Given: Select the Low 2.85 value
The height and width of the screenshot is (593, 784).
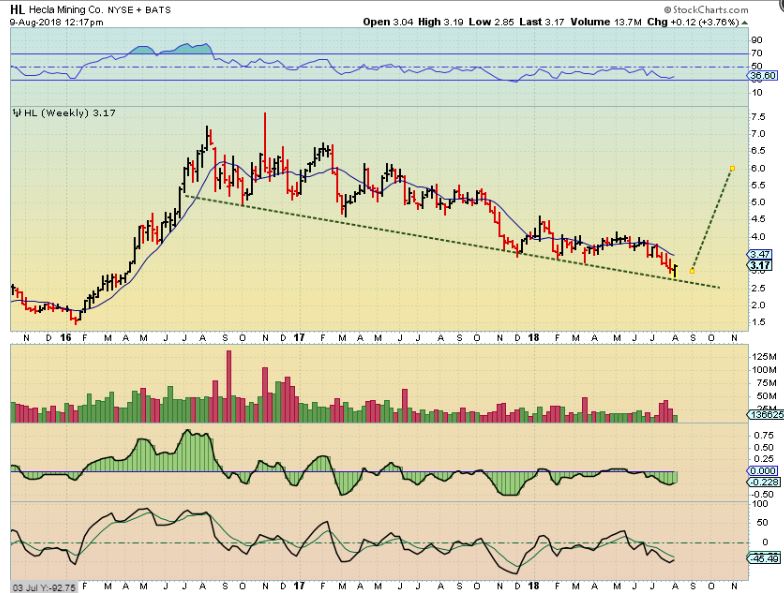Looking at the screenshot, I should pos(492,22).
